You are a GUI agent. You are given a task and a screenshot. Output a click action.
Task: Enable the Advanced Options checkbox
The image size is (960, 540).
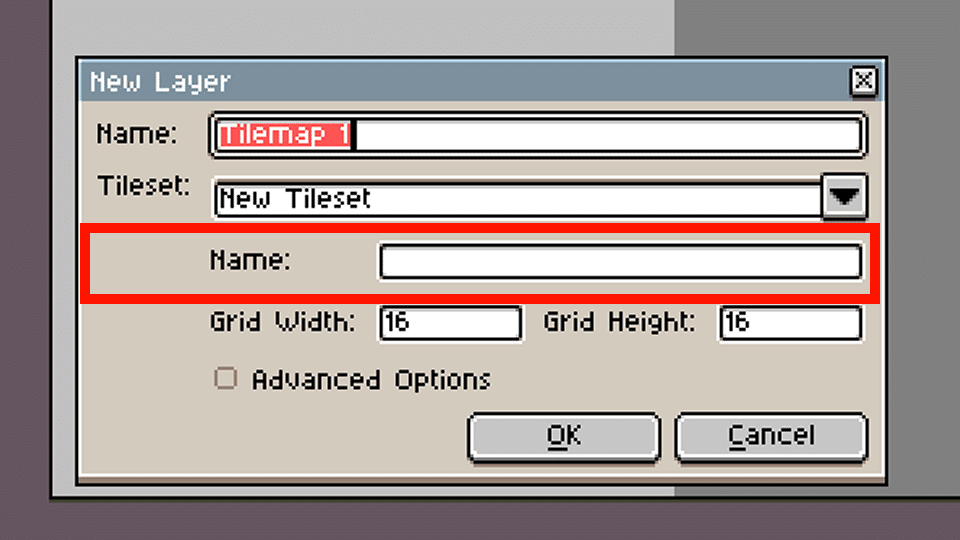click(225, 378)
